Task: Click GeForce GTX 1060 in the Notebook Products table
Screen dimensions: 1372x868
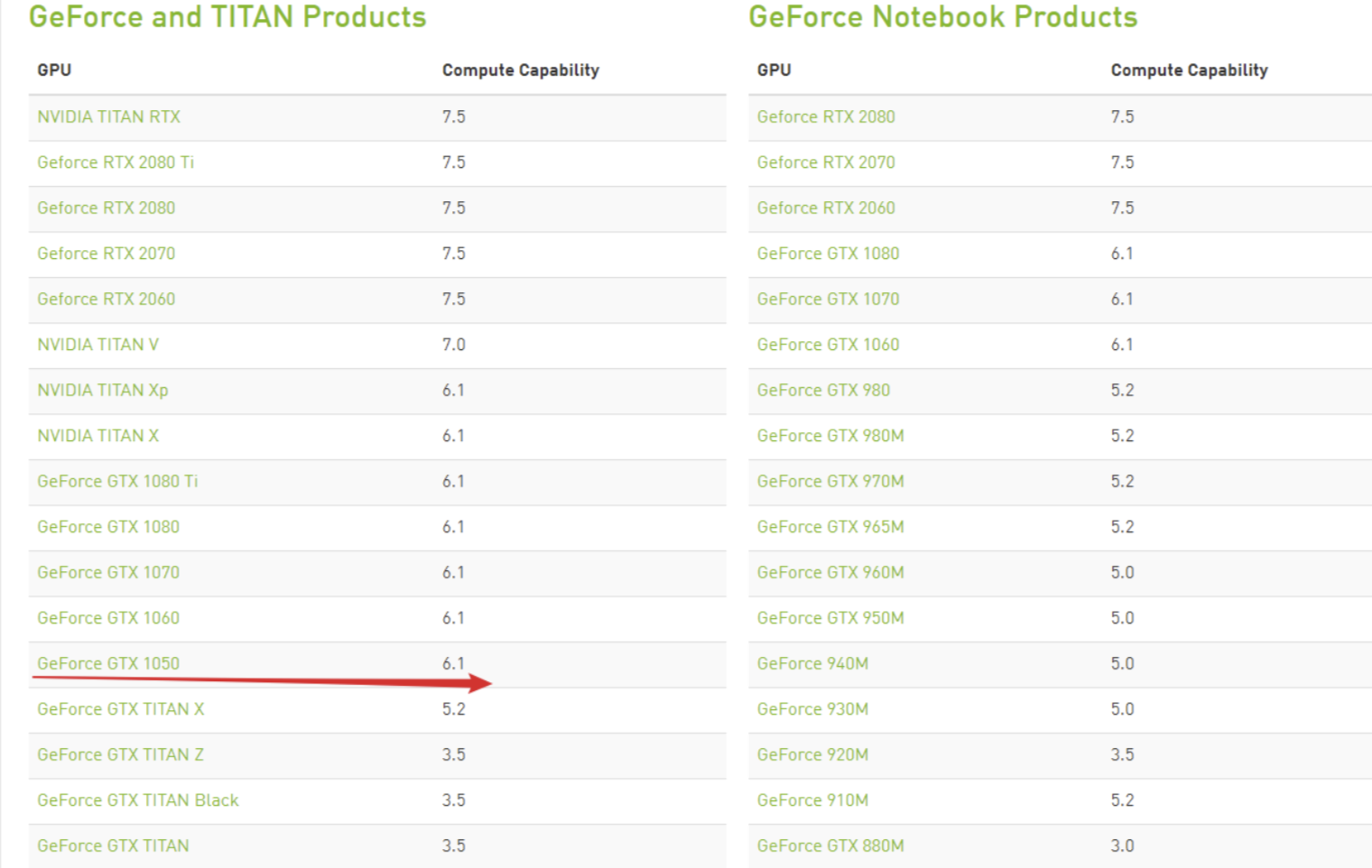Action: click(x=828, y=345)
